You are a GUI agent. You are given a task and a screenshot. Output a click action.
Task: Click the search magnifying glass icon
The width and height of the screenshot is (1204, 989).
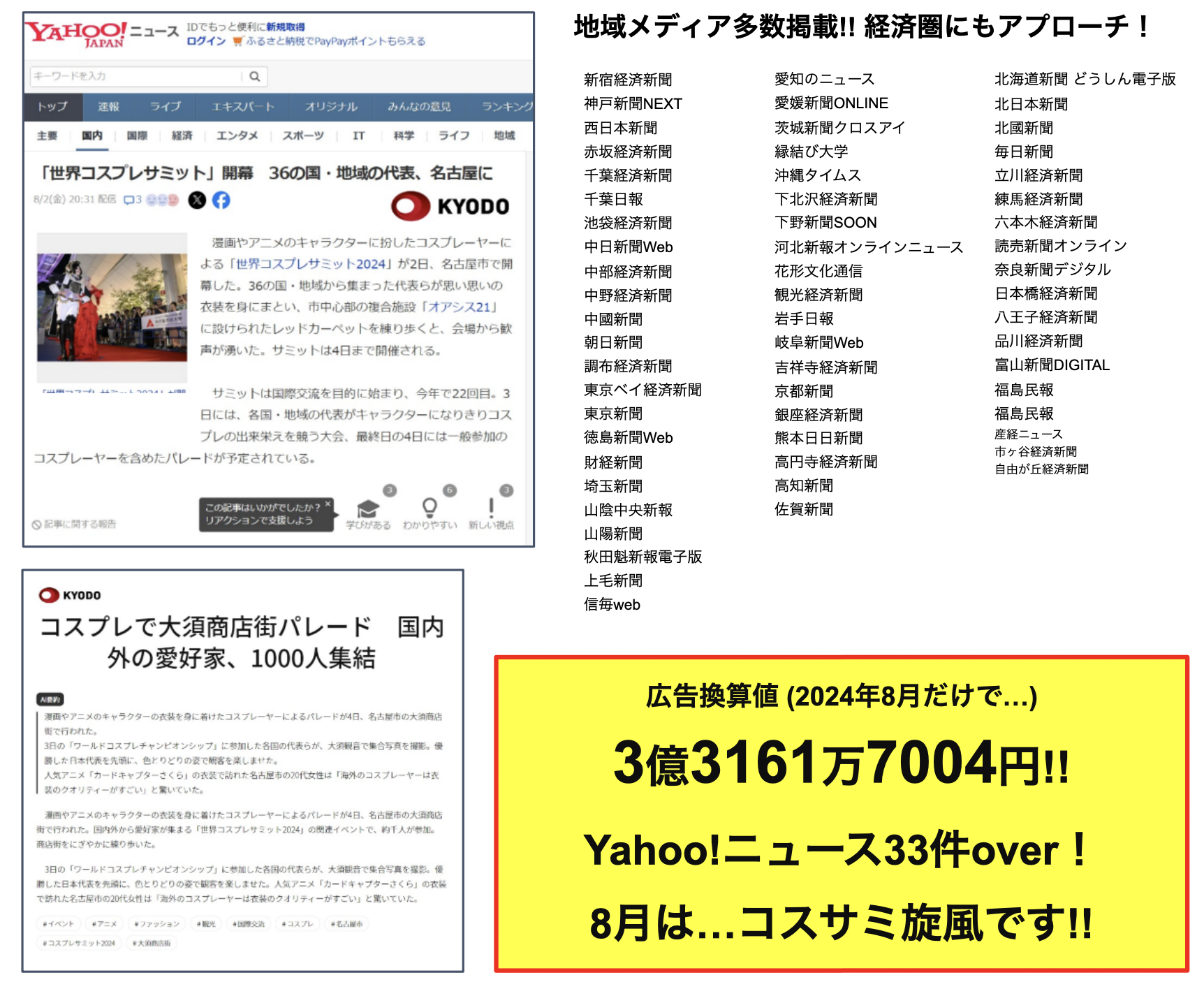click(255, 76)
